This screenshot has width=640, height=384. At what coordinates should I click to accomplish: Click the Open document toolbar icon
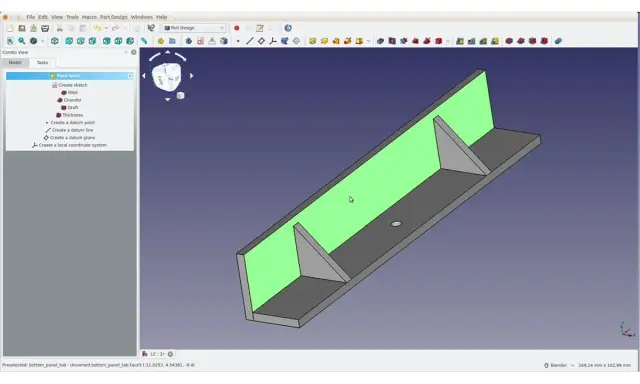pyautogui.click(x=22, y=28)
